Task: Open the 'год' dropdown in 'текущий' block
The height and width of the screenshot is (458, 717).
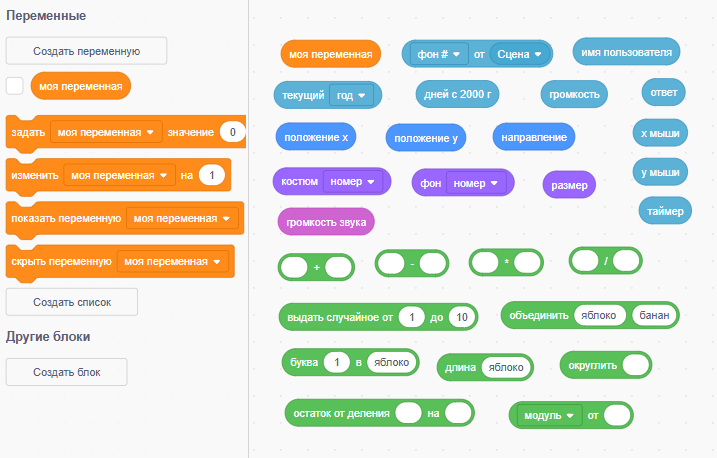Action: coord(351,95)
